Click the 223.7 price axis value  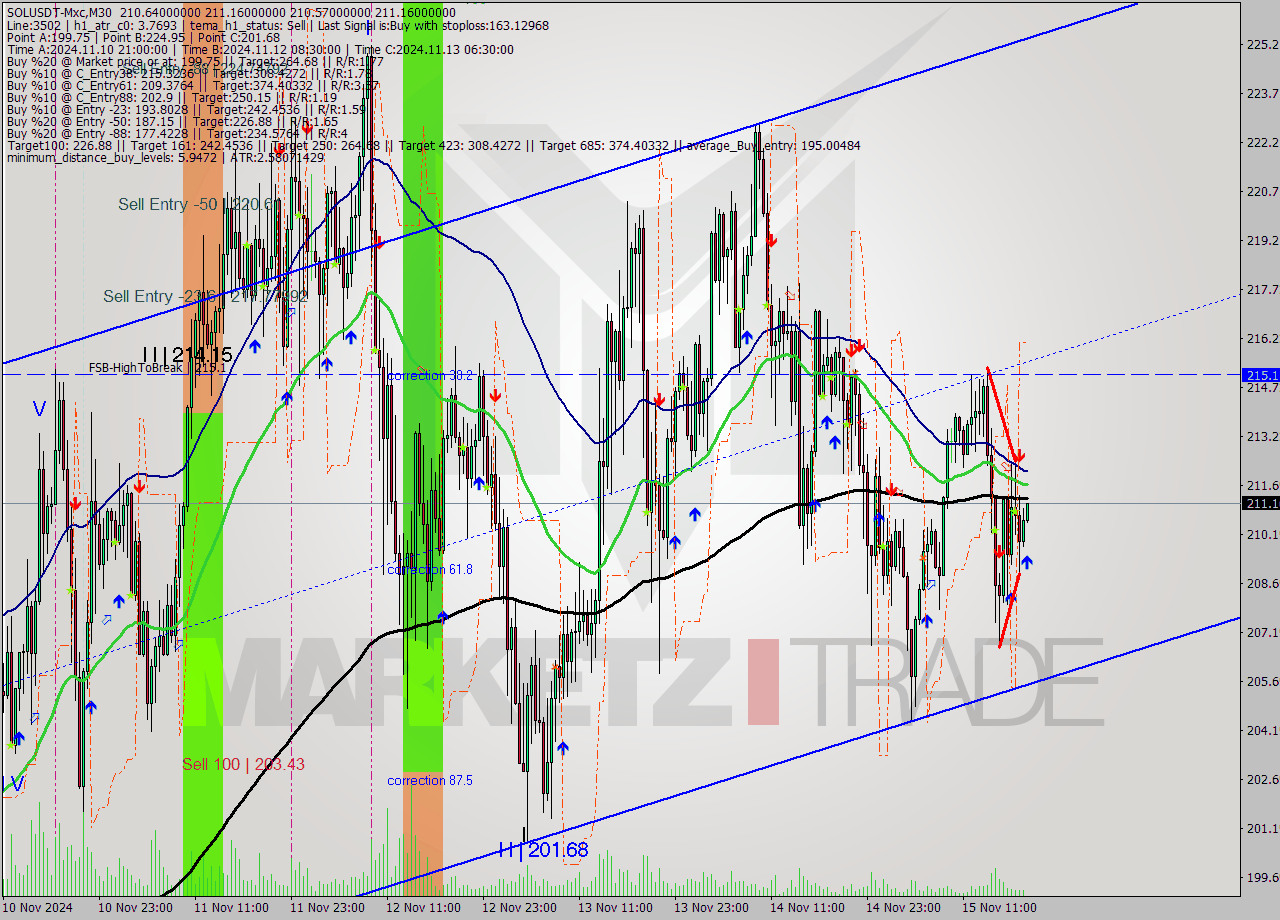[1262, 94]
